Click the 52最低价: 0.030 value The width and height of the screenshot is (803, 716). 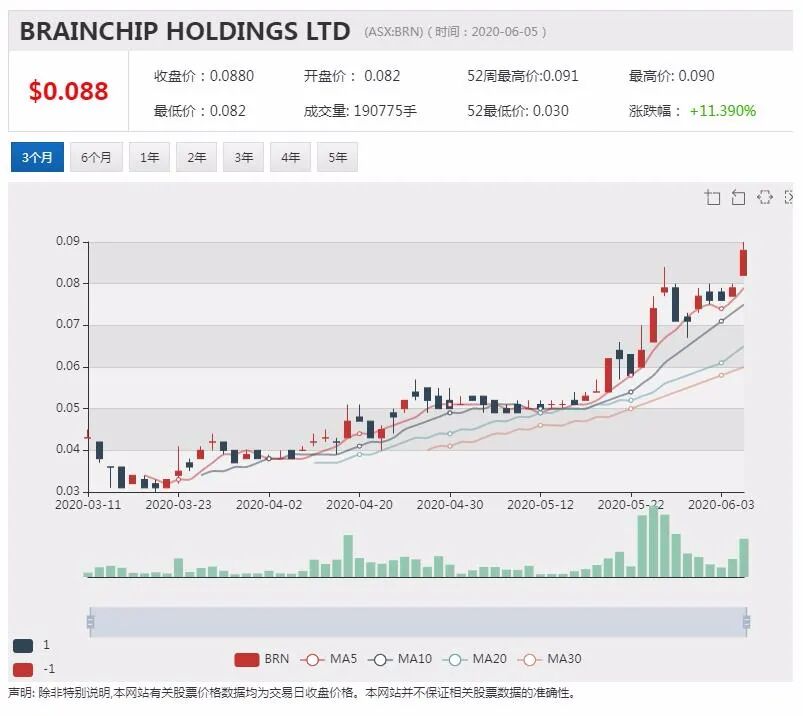[518, 111]
